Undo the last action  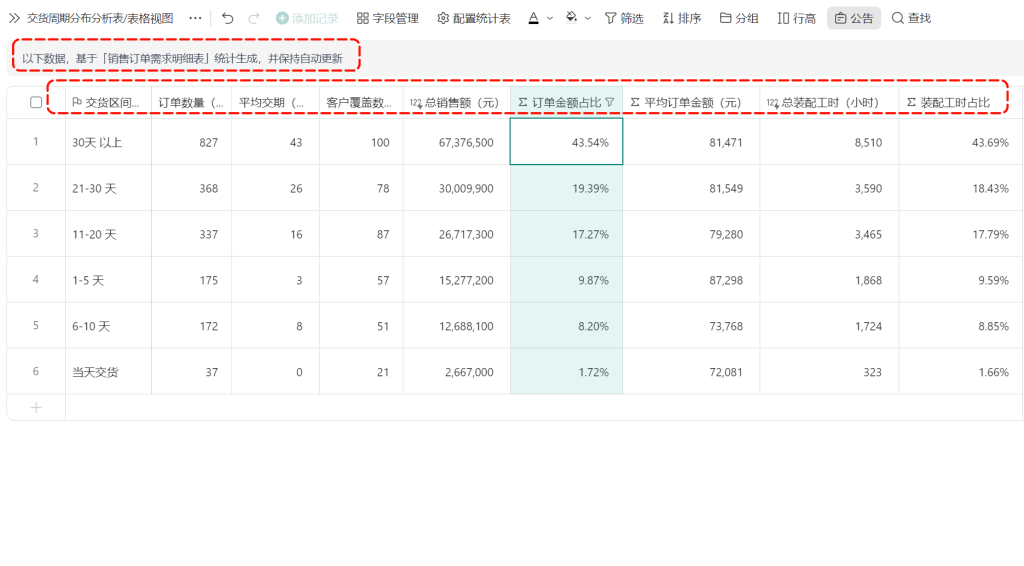tap(227, 18)
